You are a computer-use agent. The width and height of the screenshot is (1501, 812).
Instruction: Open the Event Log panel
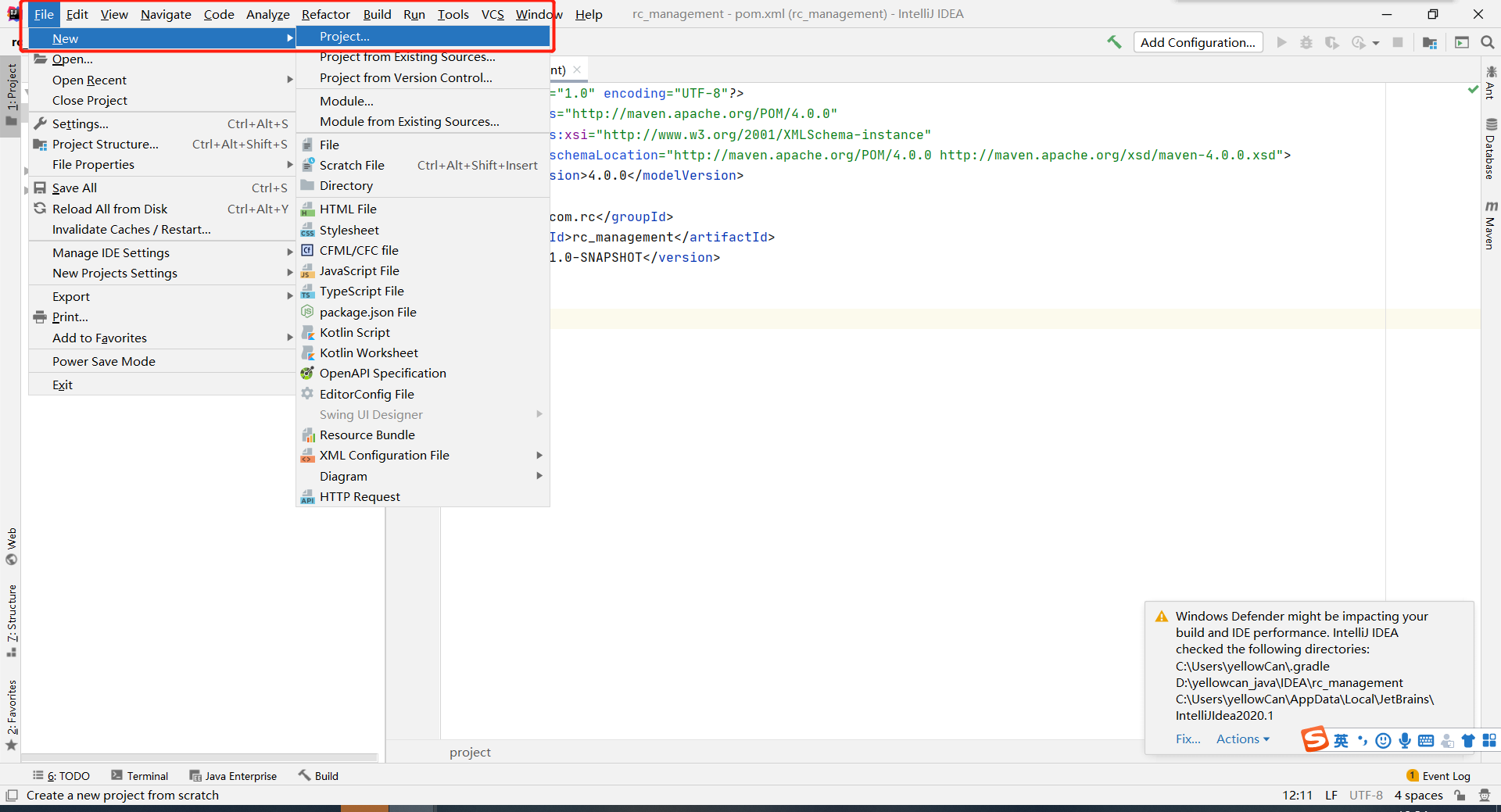click(x=1438, y=775)
